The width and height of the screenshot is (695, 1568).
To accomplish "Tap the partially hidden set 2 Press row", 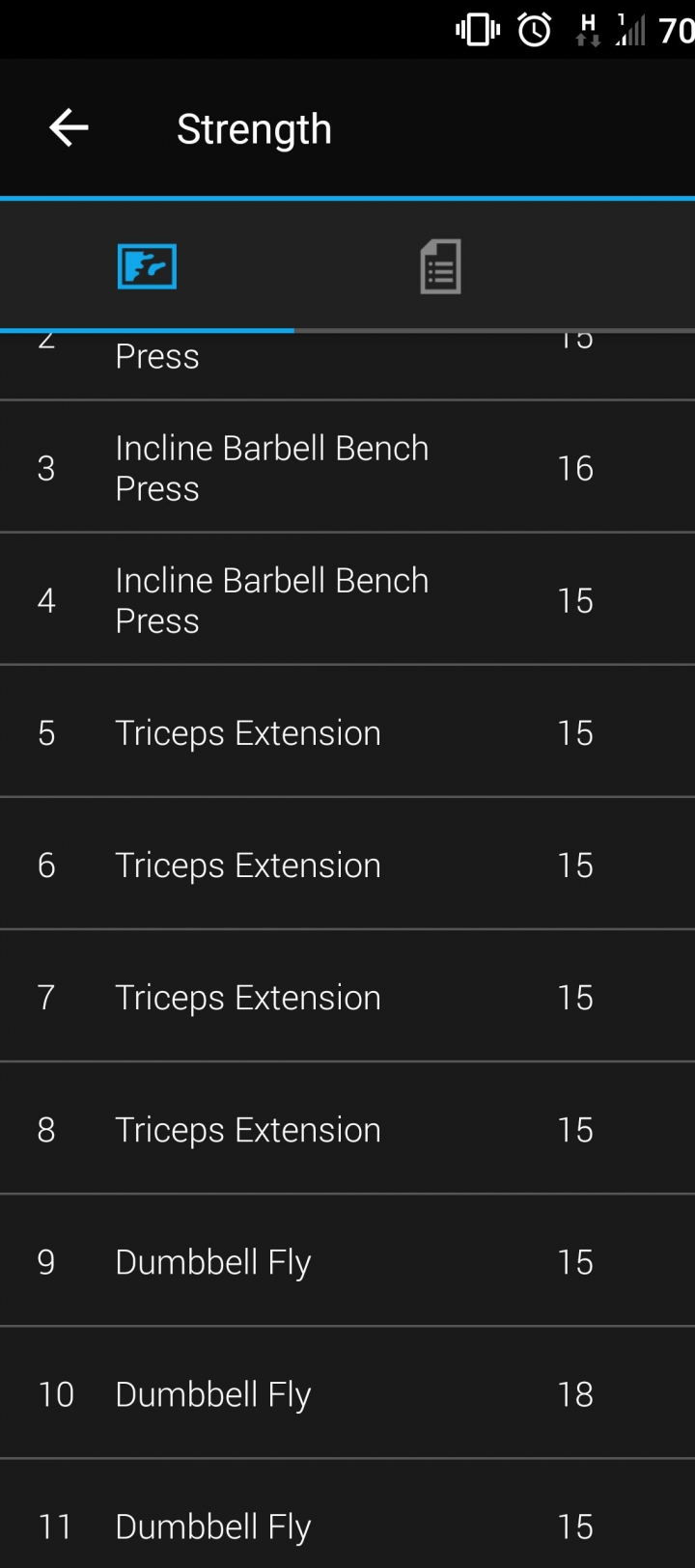I will tap(347, 366).
